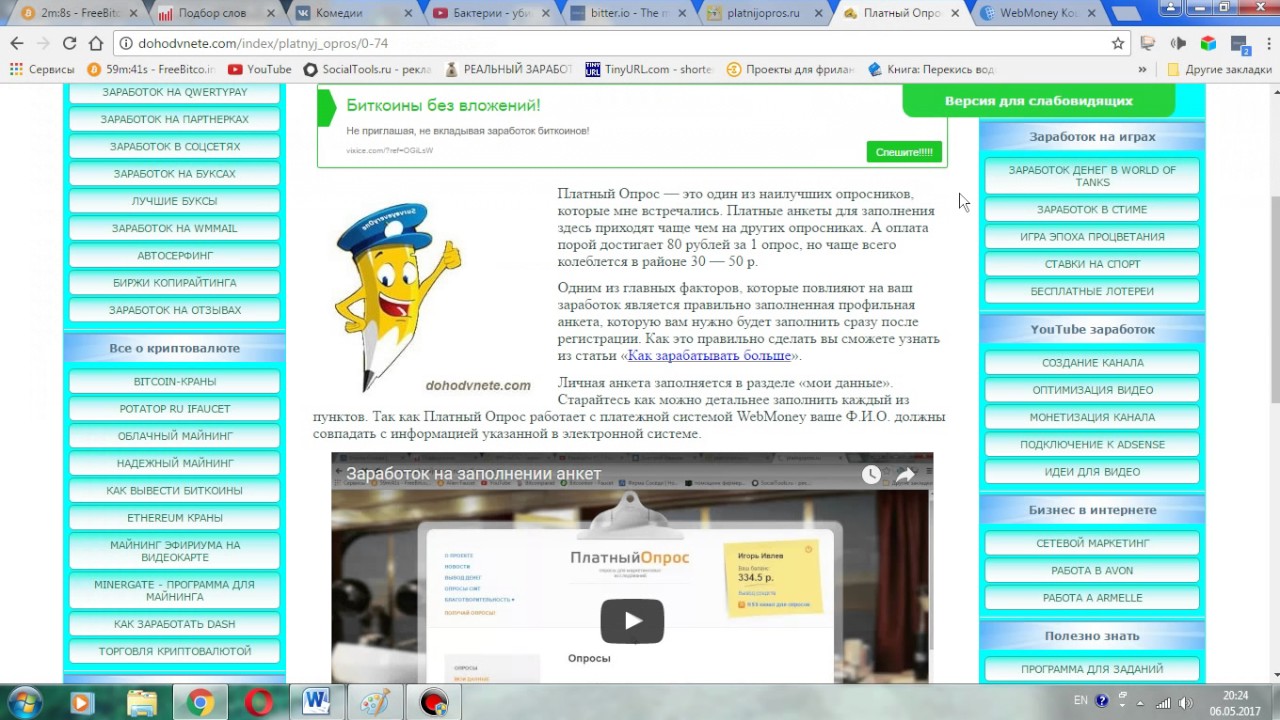Screen dimensions: 1280x720
Task: Open СТАВКИ НА СПОРТ right sidebar item
Action: point(1092,264)
